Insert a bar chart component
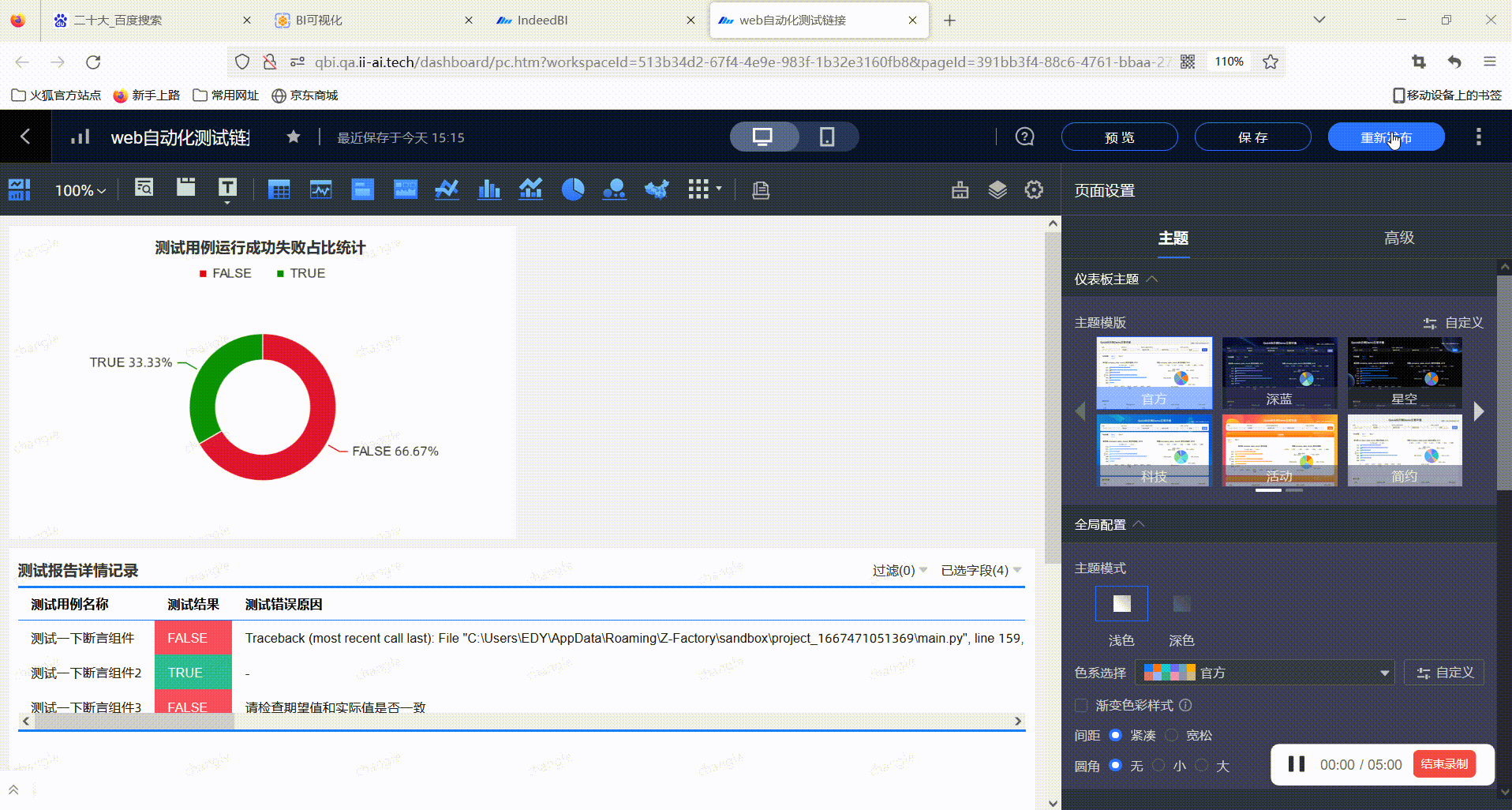Image resolution: width=1512 pixels, height=810 pixels. tap(489, 189)
